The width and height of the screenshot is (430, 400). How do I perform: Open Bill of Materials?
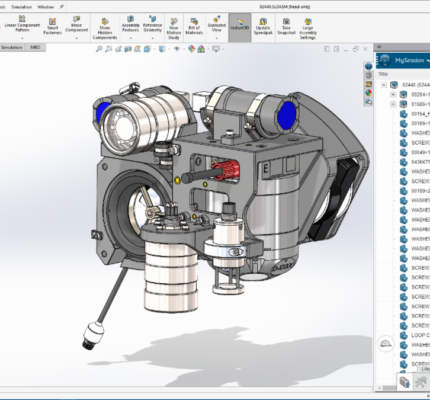click(194, 27)
